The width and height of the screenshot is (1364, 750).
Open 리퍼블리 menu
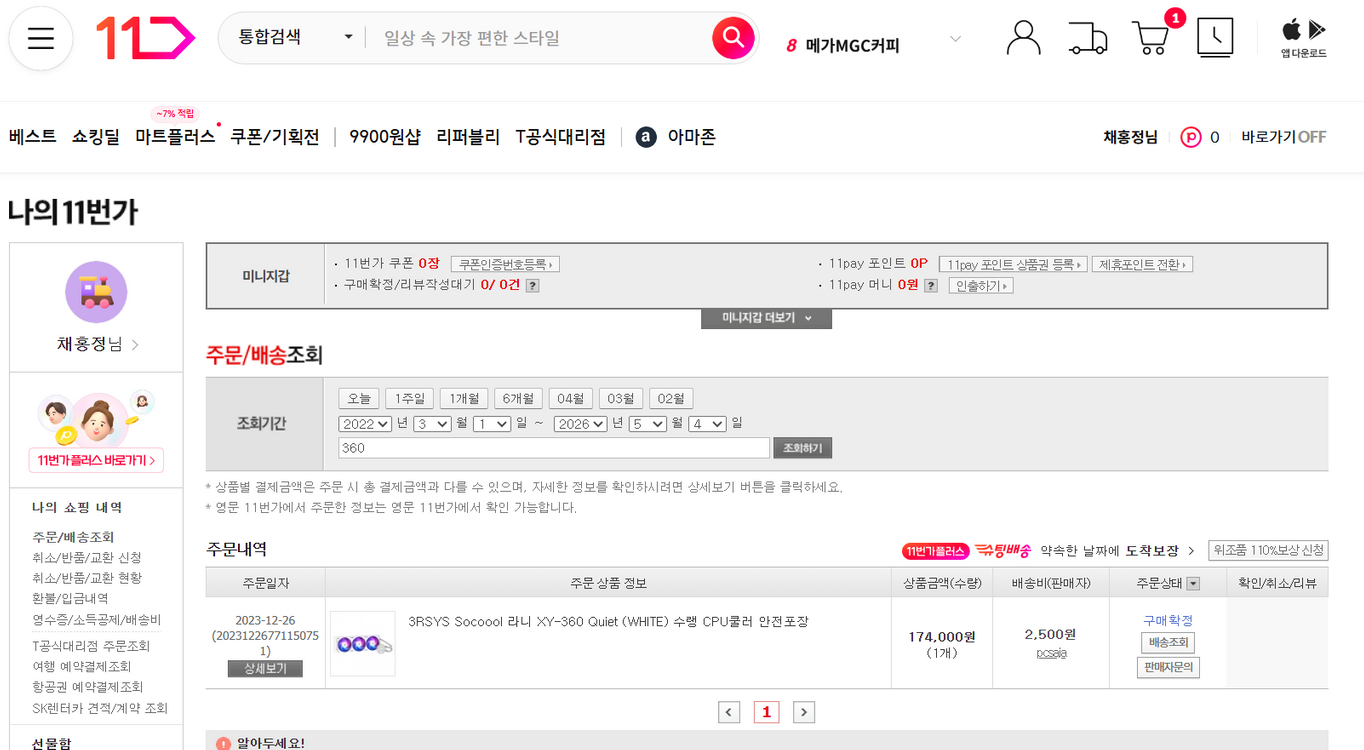click(468, 137)
